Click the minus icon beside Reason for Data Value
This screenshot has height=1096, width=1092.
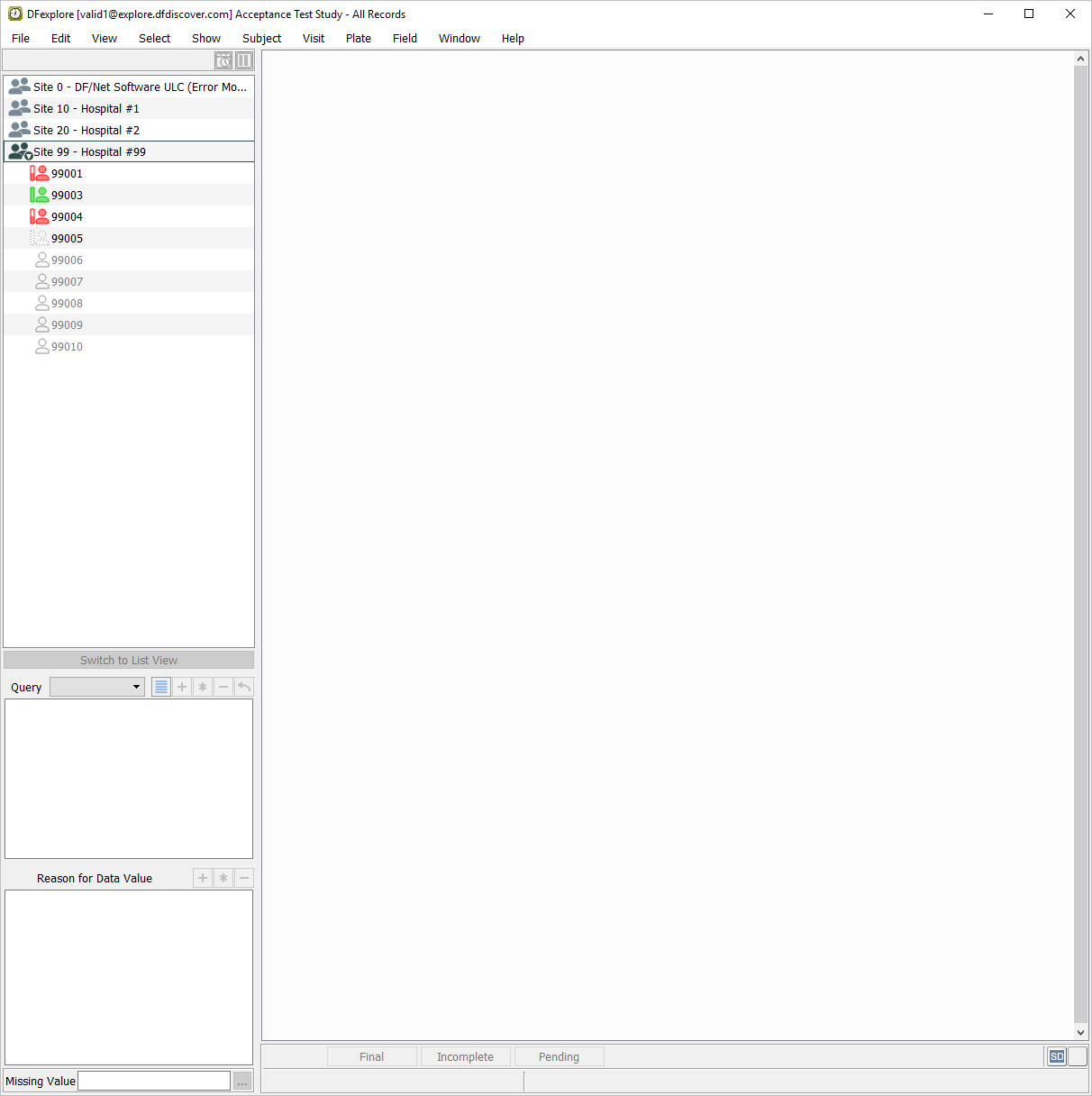(x=244, y=878)
